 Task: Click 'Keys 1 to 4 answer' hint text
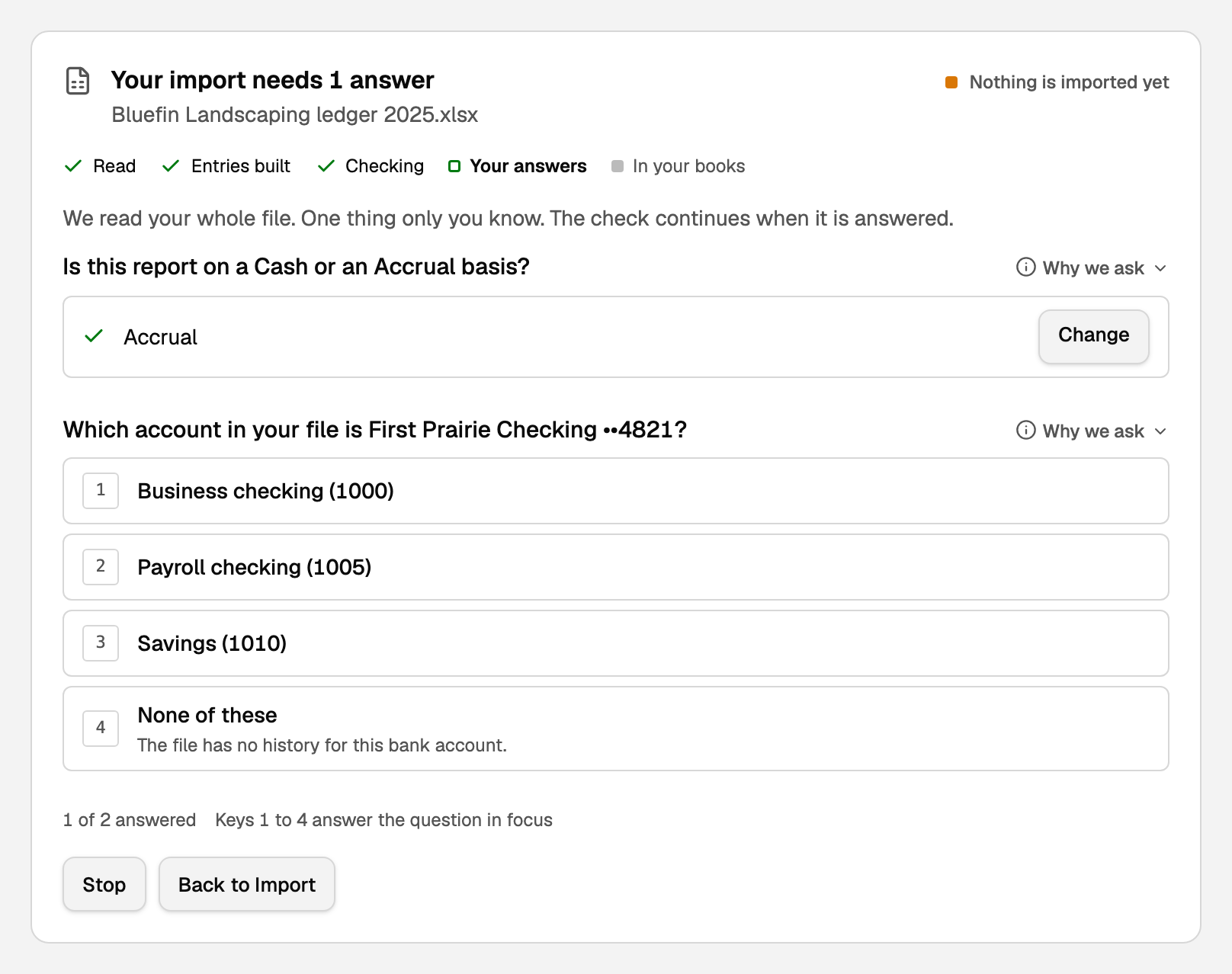pyautogui.click(x=383, y=820)
